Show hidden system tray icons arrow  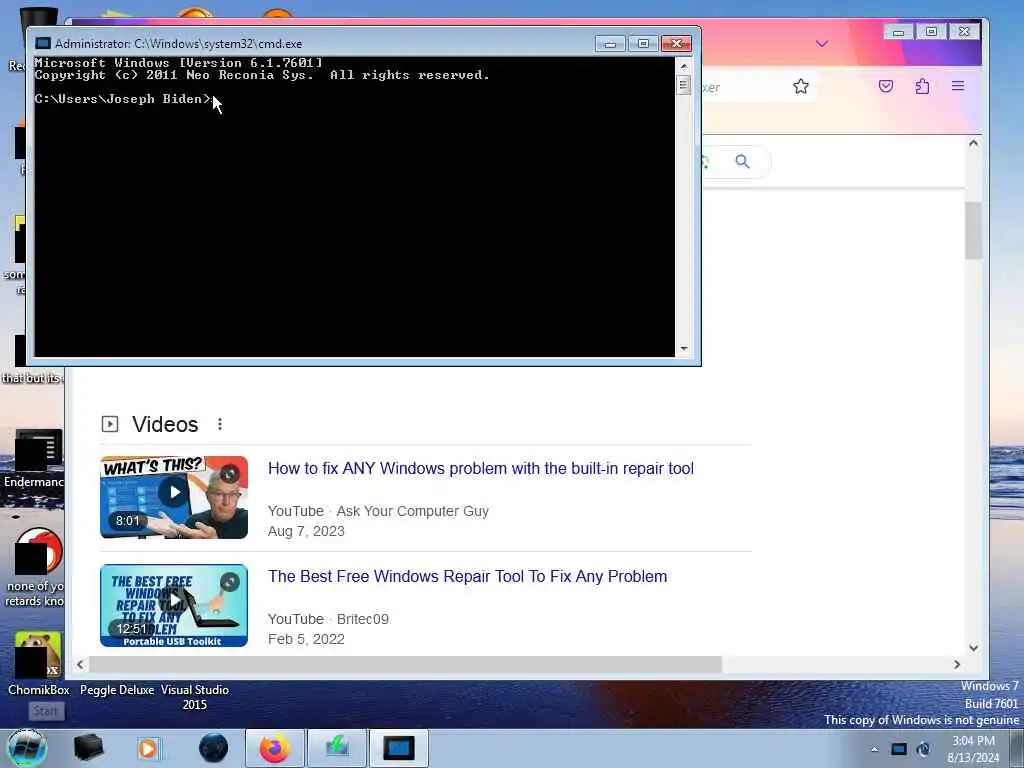click(x=874, y=749)
